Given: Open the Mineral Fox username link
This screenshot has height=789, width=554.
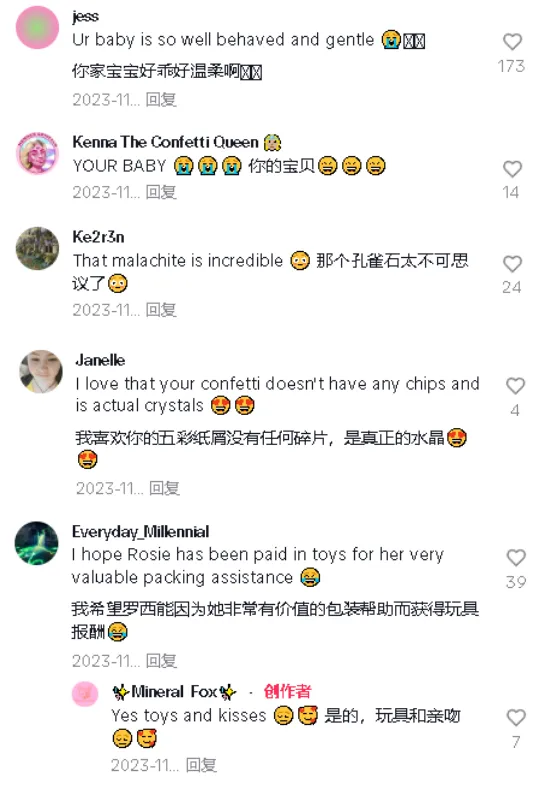Looking at the screenshot, I should (174, 692).
